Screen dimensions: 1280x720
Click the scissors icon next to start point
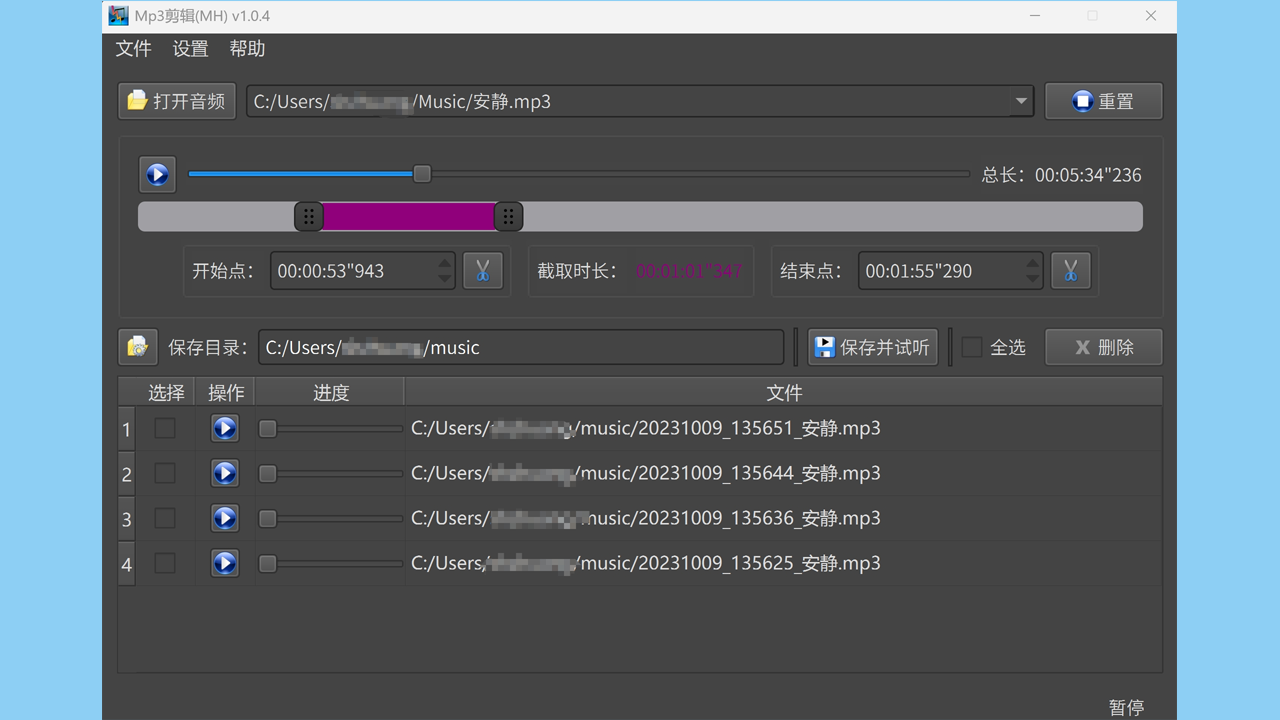click(x=482, y=271)
